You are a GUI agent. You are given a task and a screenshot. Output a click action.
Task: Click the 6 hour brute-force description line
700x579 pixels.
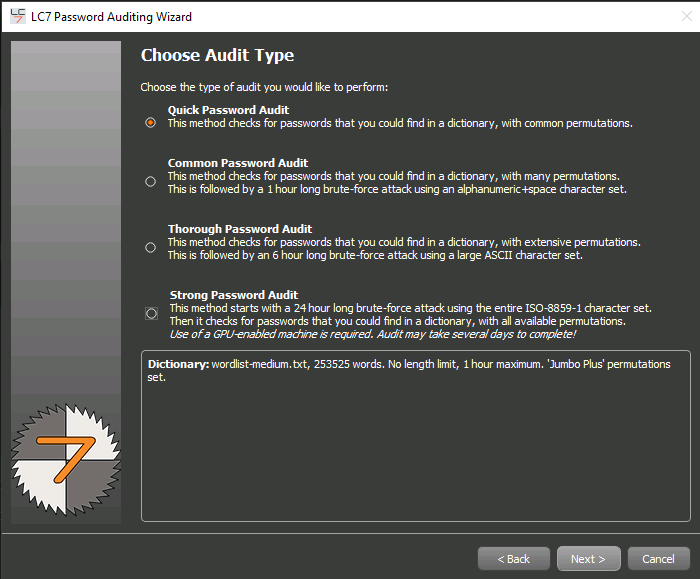(x=374, y=255)
